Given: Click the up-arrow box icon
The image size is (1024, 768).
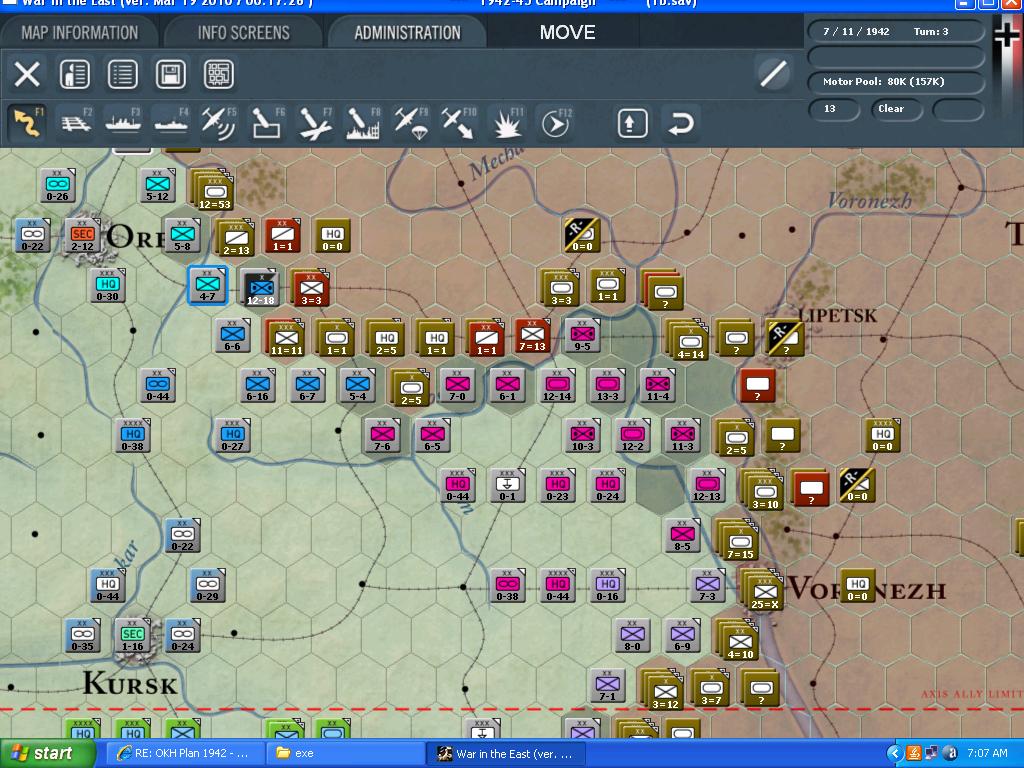Looking at the screenshot, I should point(632,123).
